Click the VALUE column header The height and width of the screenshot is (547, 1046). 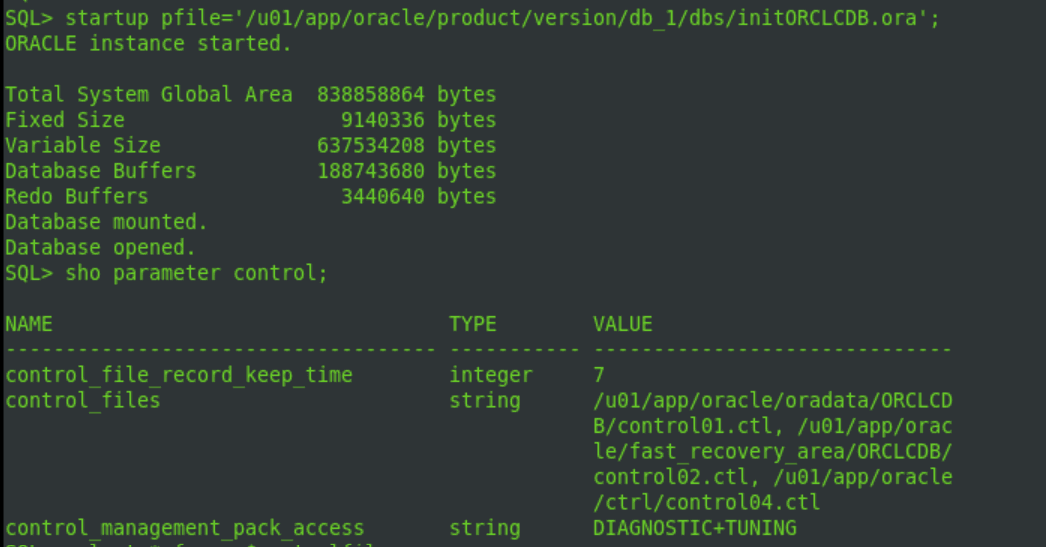(622, 324)
